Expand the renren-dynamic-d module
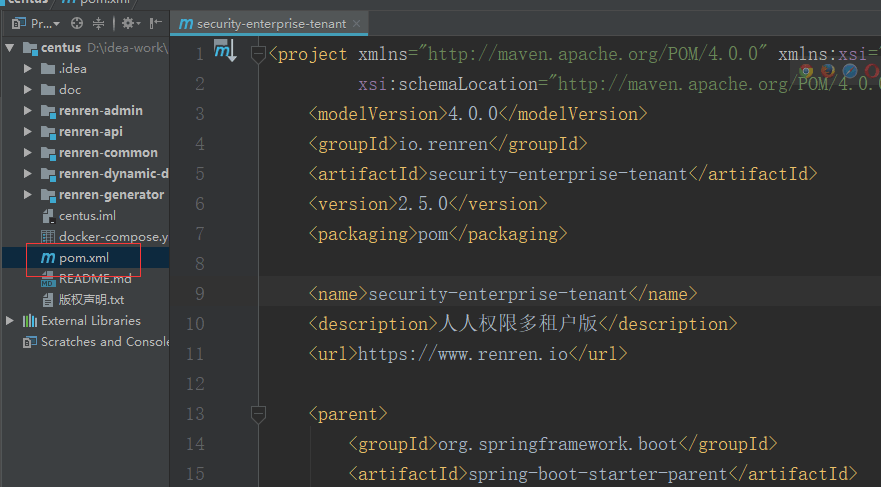 [28, 174]
